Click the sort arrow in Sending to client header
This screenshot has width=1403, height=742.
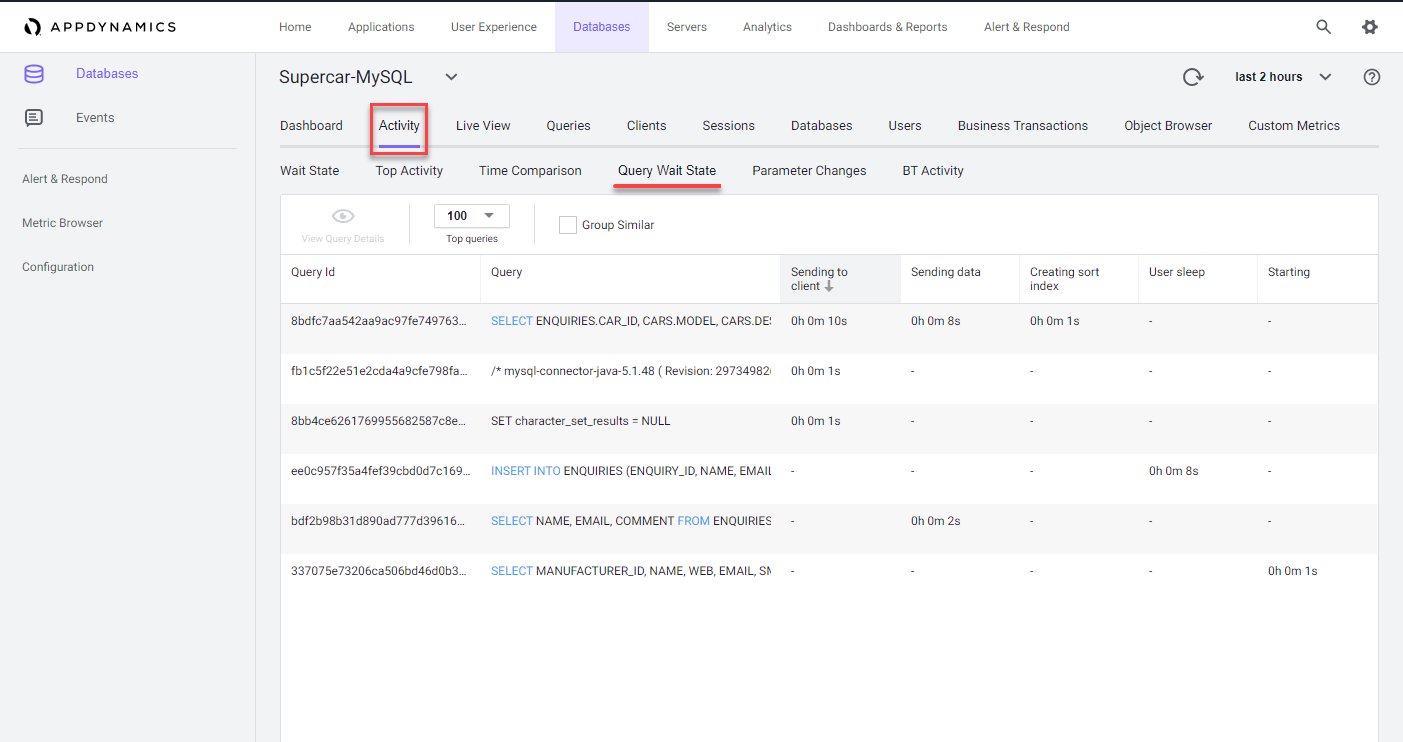pos(829,286)
